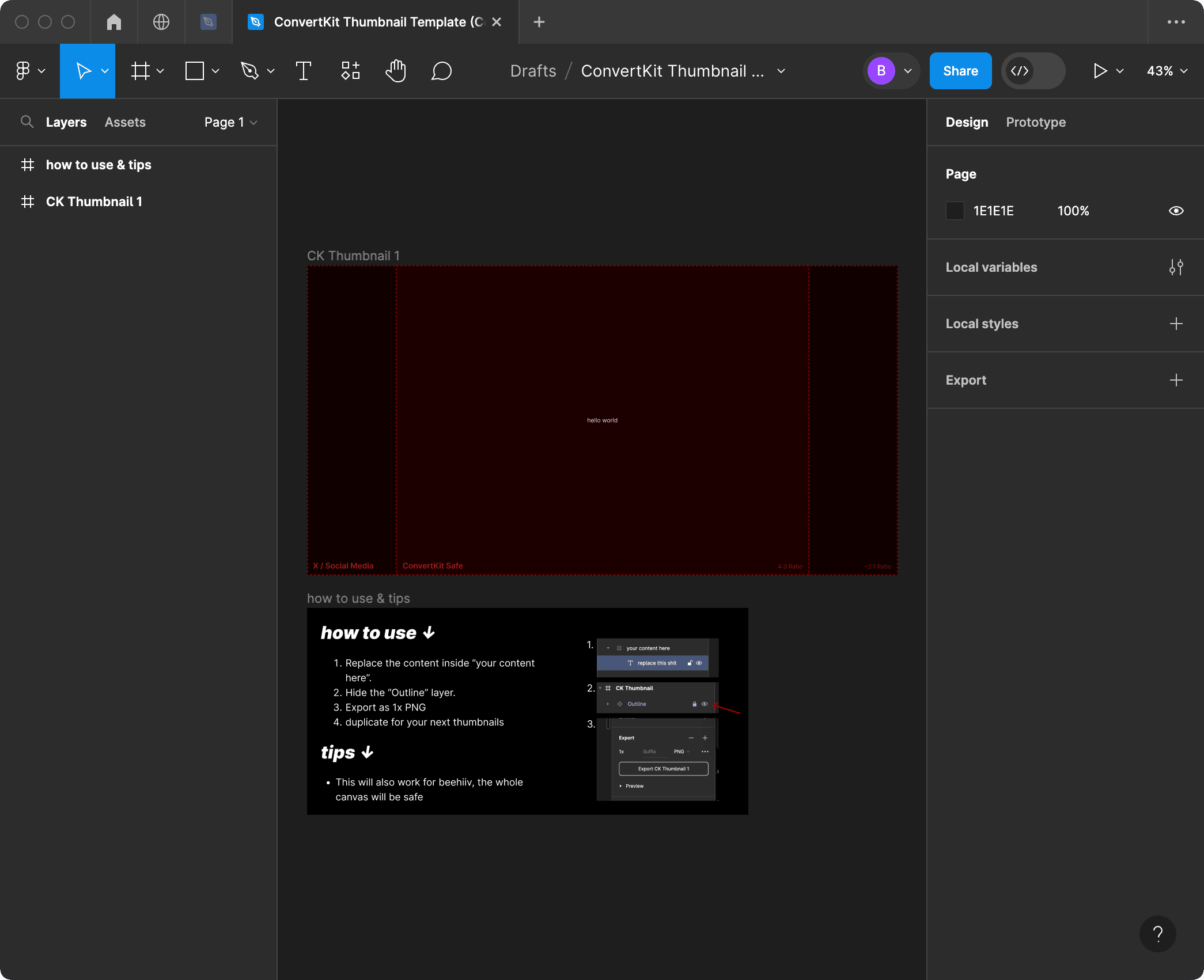Click the ConvertKit Safe label
This screenshot has height=980, width=1204.
433,566
